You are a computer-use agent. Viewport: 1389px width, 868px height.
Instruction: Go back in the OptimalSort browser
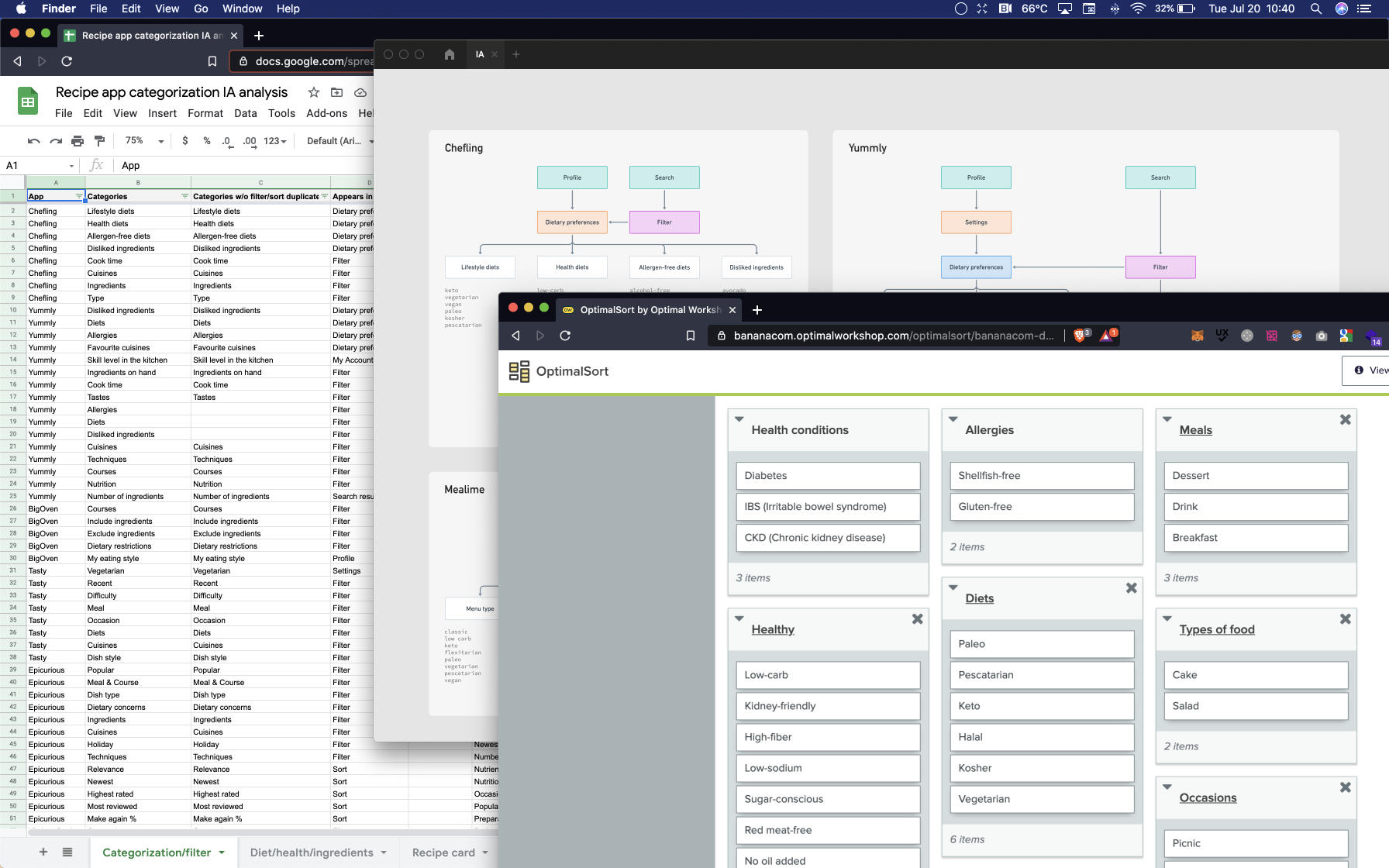[515, 336]
